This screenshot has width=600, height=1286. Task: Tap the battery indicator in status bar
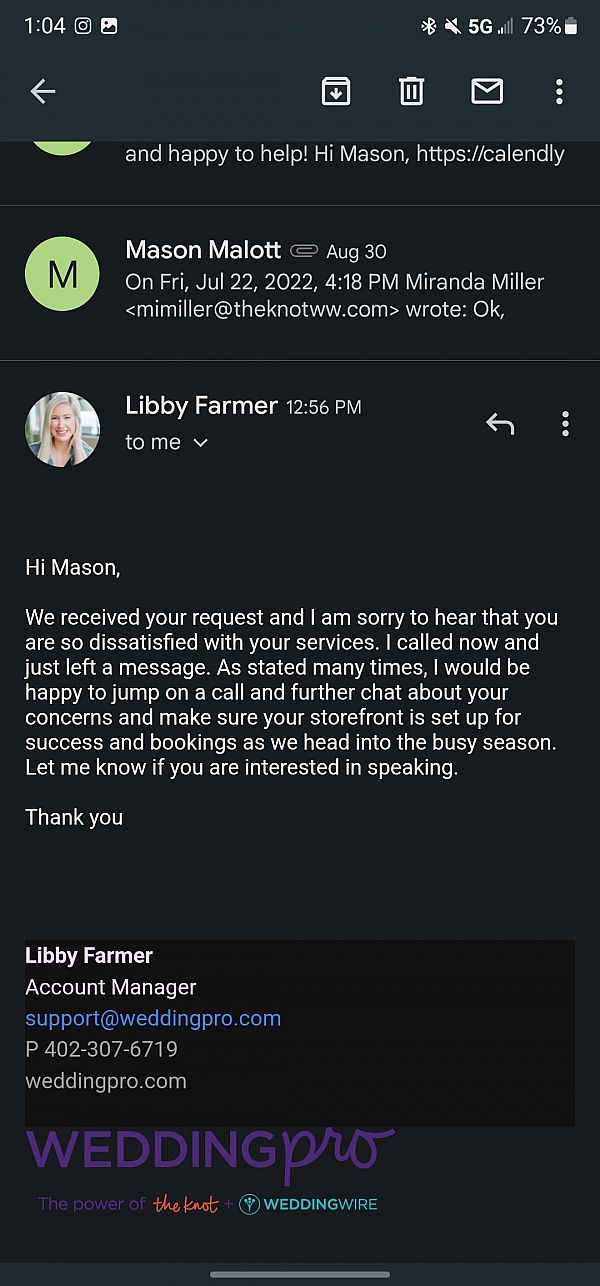click(x=571, y=26)
